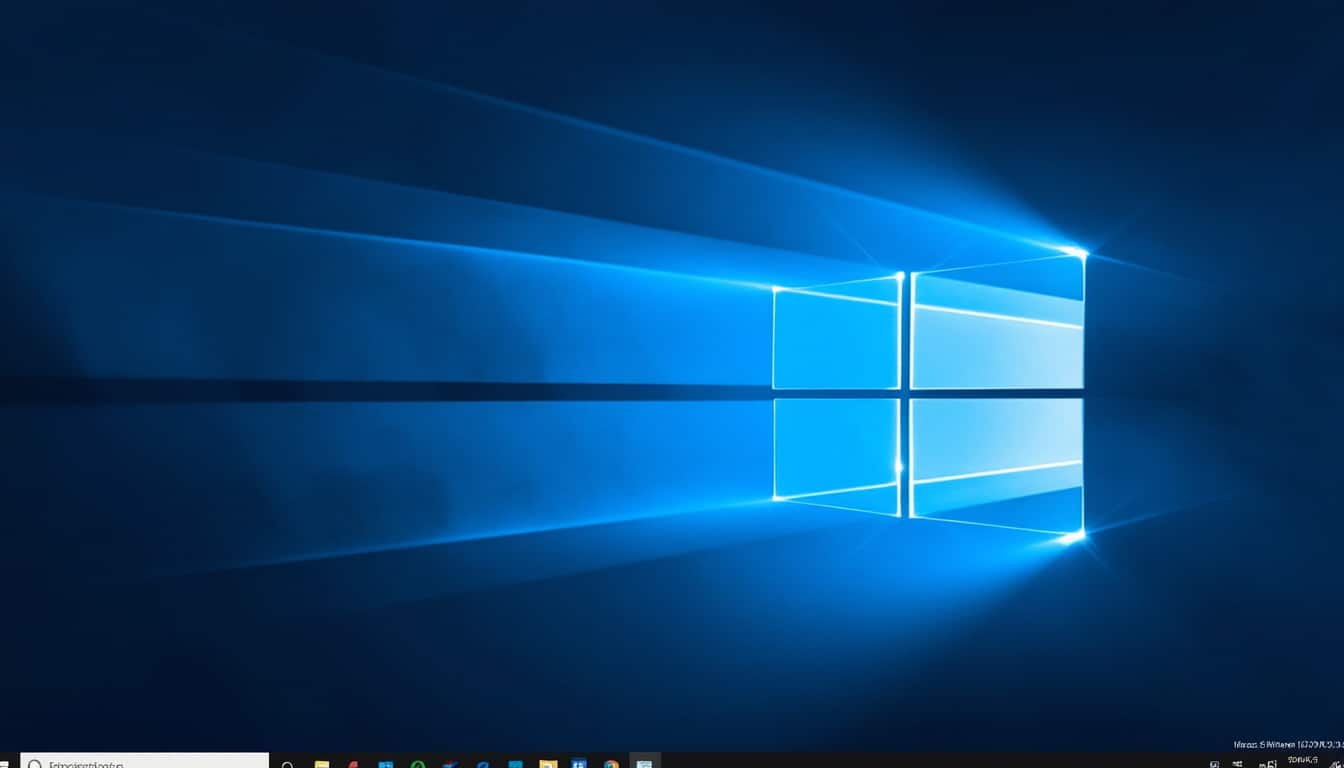The height and width of the screenshot is (768, 1344).
Task: Select the highlighted active app in taskbar
Action: click(x=645, y=761)
